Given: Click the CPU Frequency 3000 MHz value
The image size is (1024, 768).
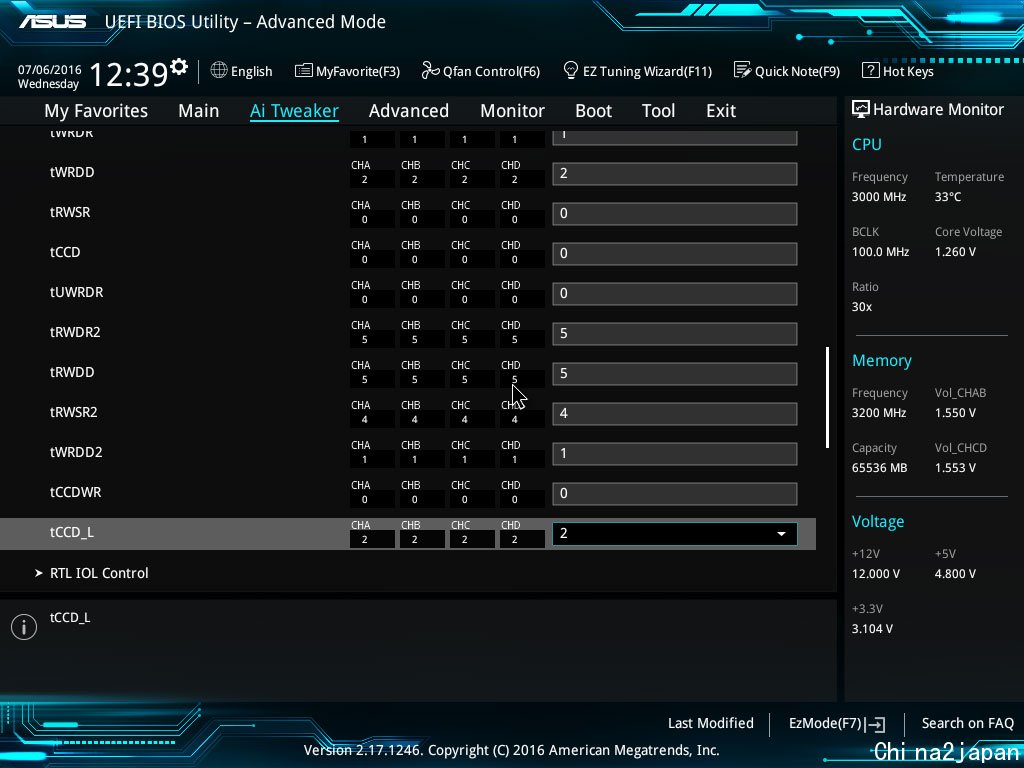Looking at the screenshot, I should click(x=878, y=197).
